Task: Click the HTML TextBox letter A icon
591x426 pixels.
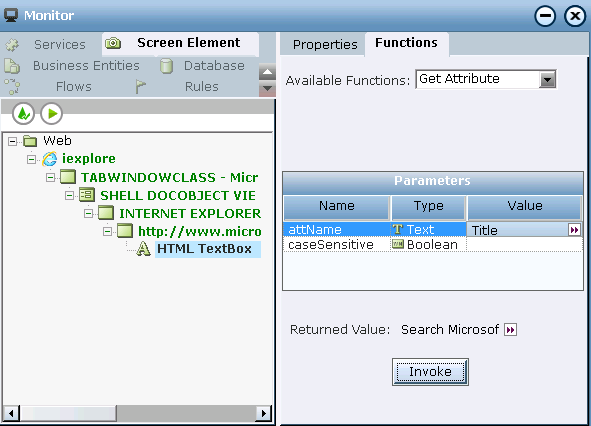Action: click(x=143, y=249)
